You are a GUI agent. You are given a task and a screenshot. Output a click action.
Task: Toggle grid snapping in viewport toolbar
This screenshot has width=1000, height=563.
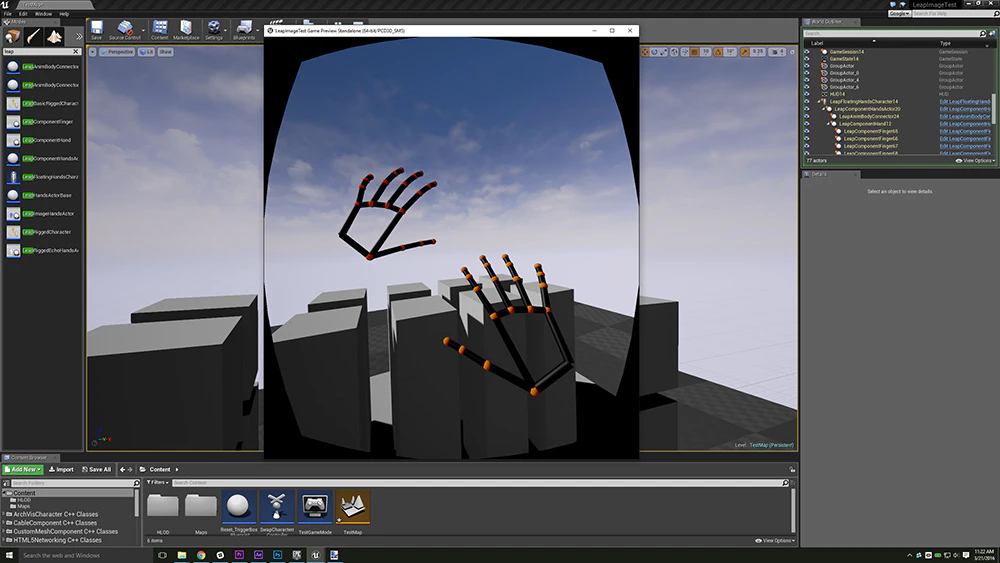click(695, 52)
